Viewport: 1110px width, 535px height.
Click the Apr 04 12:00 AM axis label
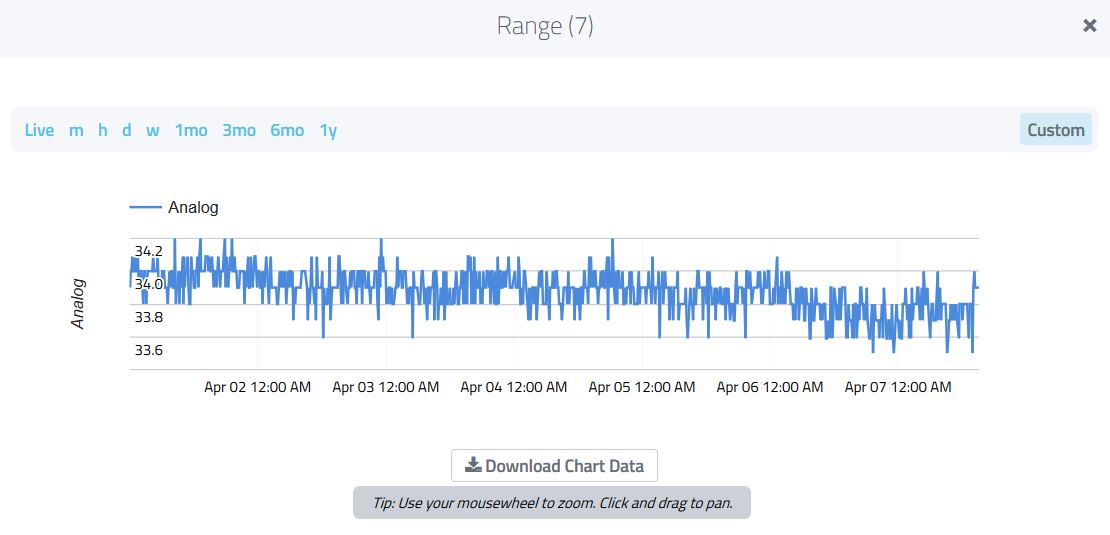coord(514,387)
